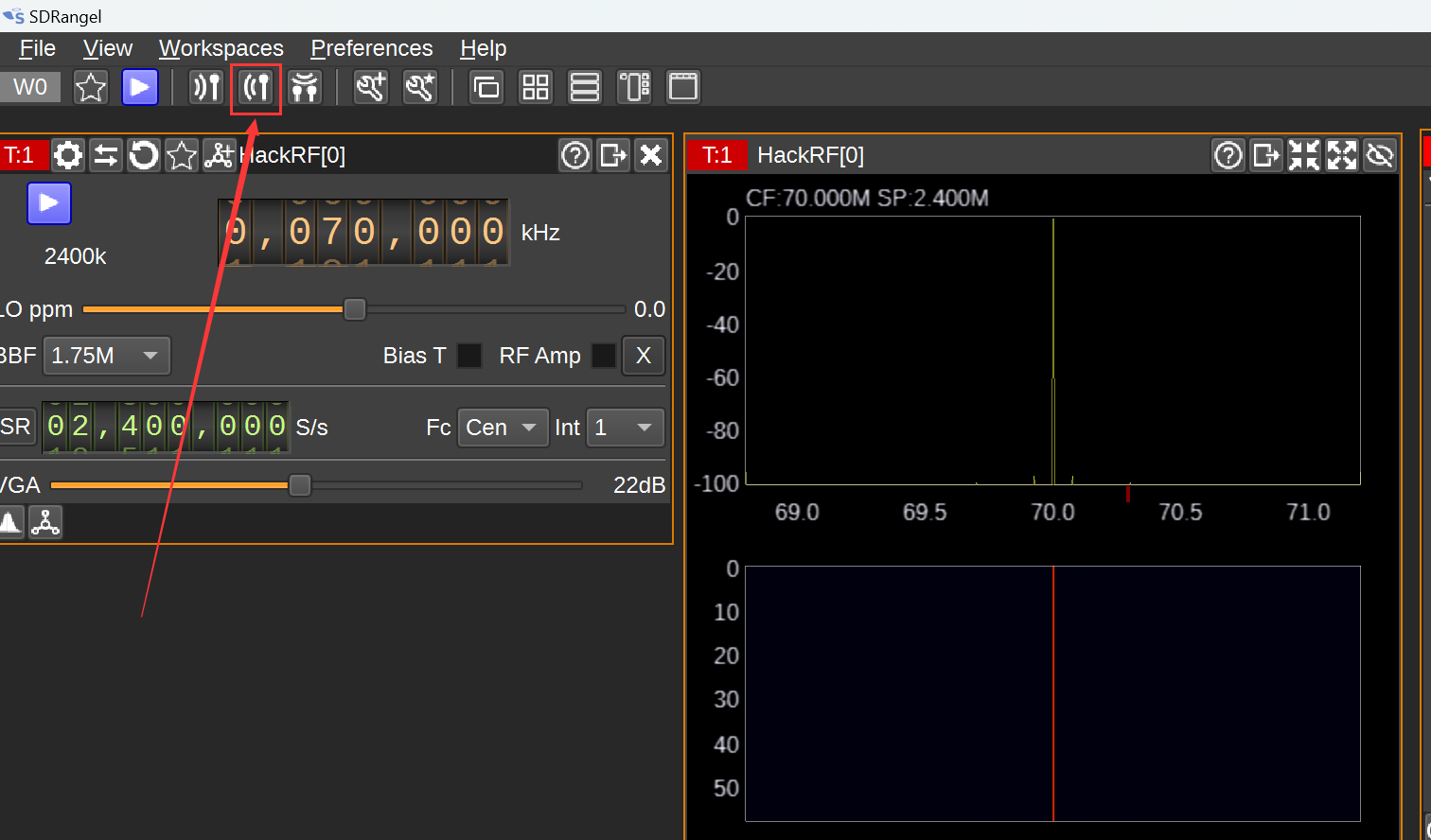Screen dimensions: 1431x840
Task: Click the W0 workspace label
Action: 29,87
